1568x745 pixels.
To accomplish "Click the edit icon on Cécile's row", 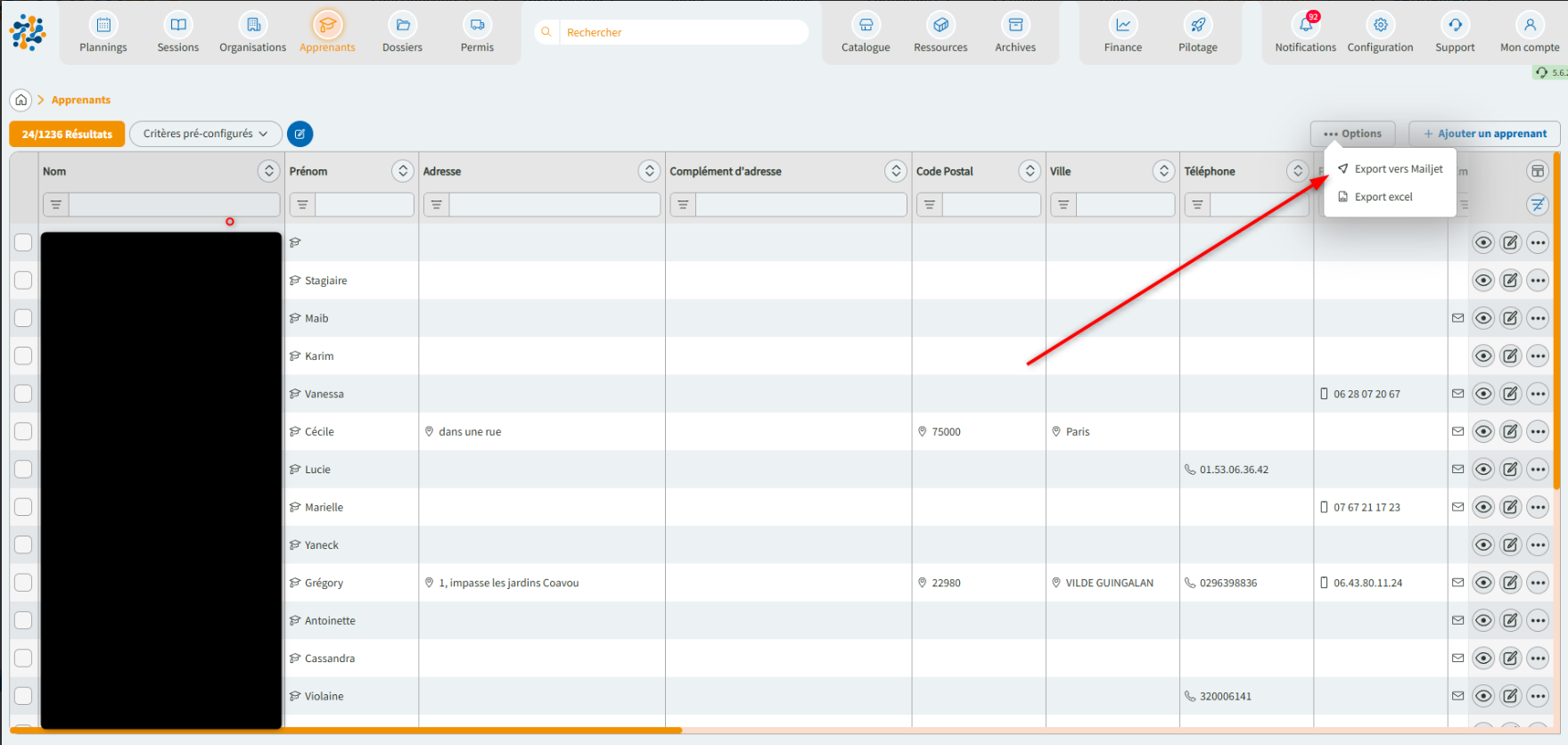I will pyautogui.click(x=1510, y=431).
